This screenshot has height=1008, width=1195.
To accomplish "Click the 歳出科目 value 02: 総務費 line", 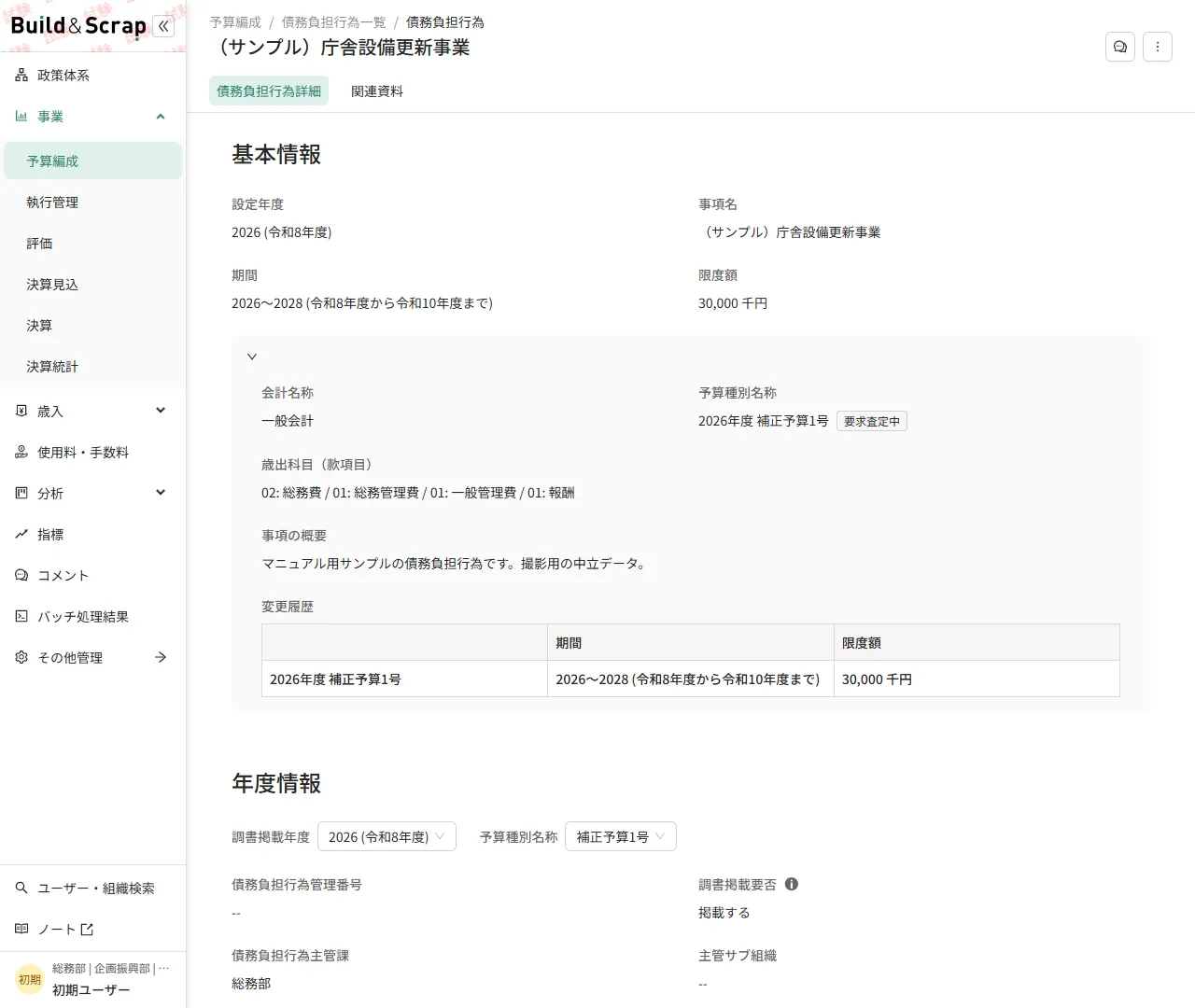I will tap(418, 492).
